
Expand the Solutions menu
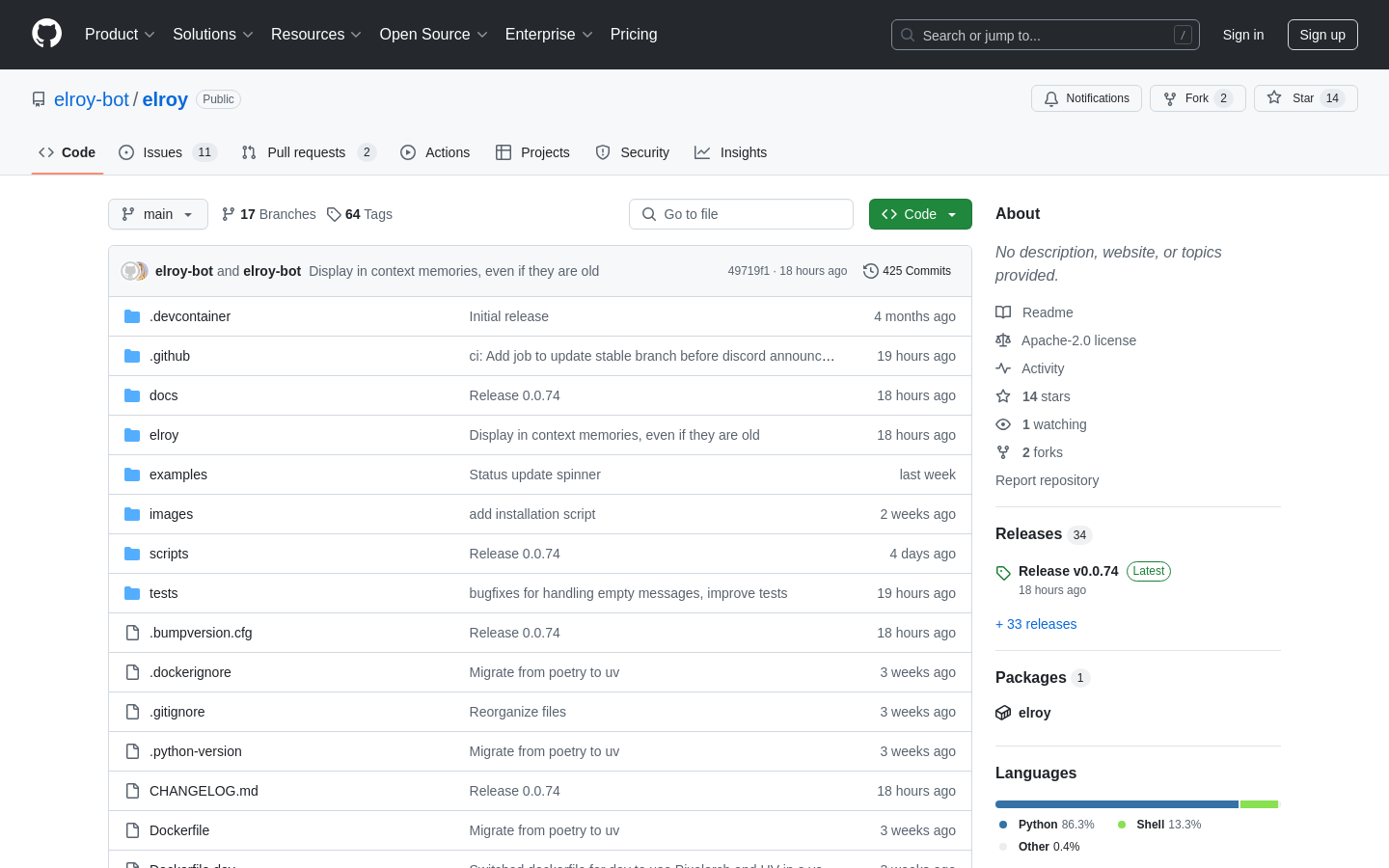[213, 34]
